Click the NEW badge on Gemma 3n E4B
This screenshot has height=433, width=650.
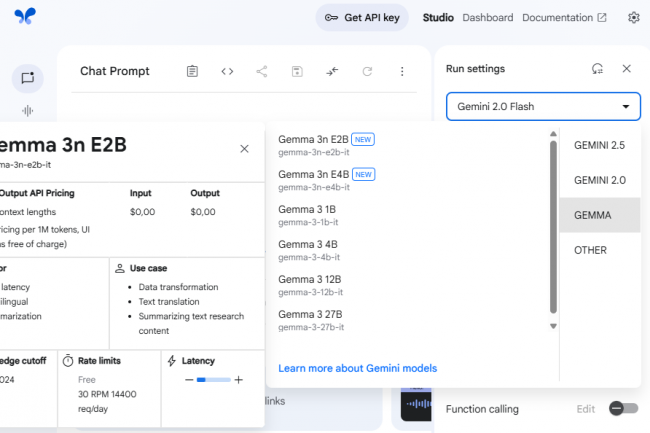(363, 174)
